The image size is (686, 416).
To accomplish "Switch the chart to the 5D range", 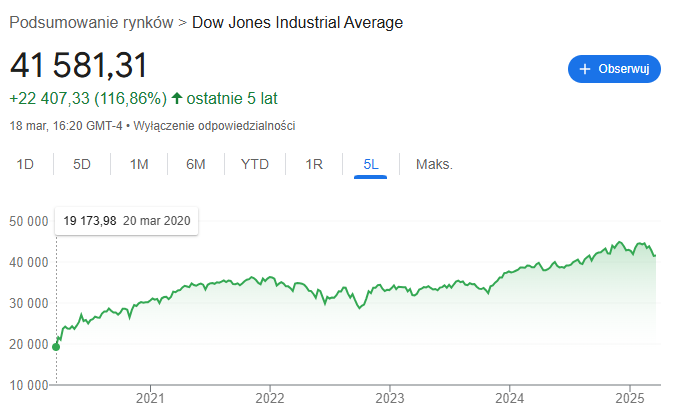I will point(82,164).
